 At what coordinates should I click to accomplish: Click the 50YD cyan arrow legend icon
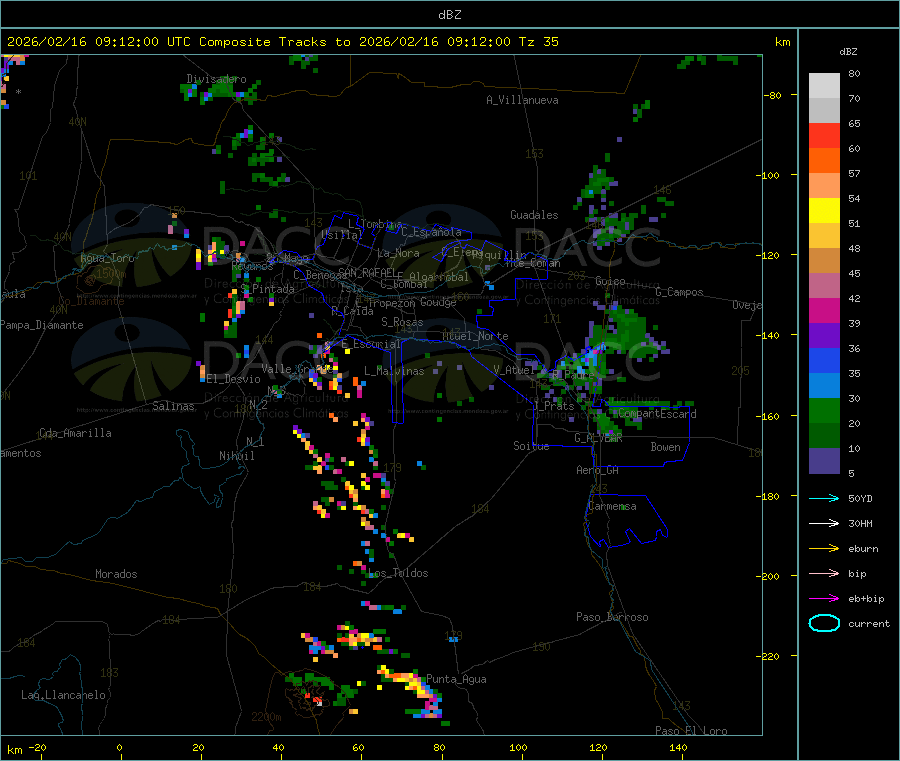point(824,498)
